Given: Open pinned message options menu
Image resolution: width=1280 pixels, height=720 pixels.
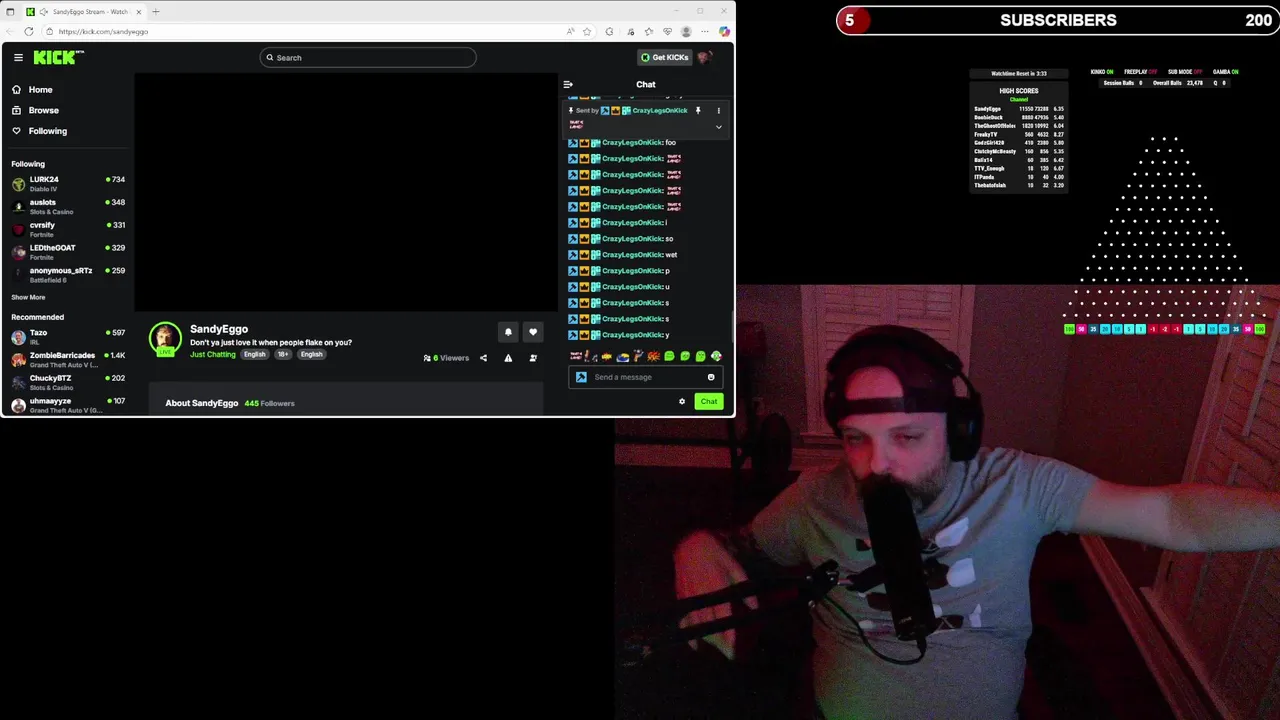Looking at the screenshot, I should 718,110.
